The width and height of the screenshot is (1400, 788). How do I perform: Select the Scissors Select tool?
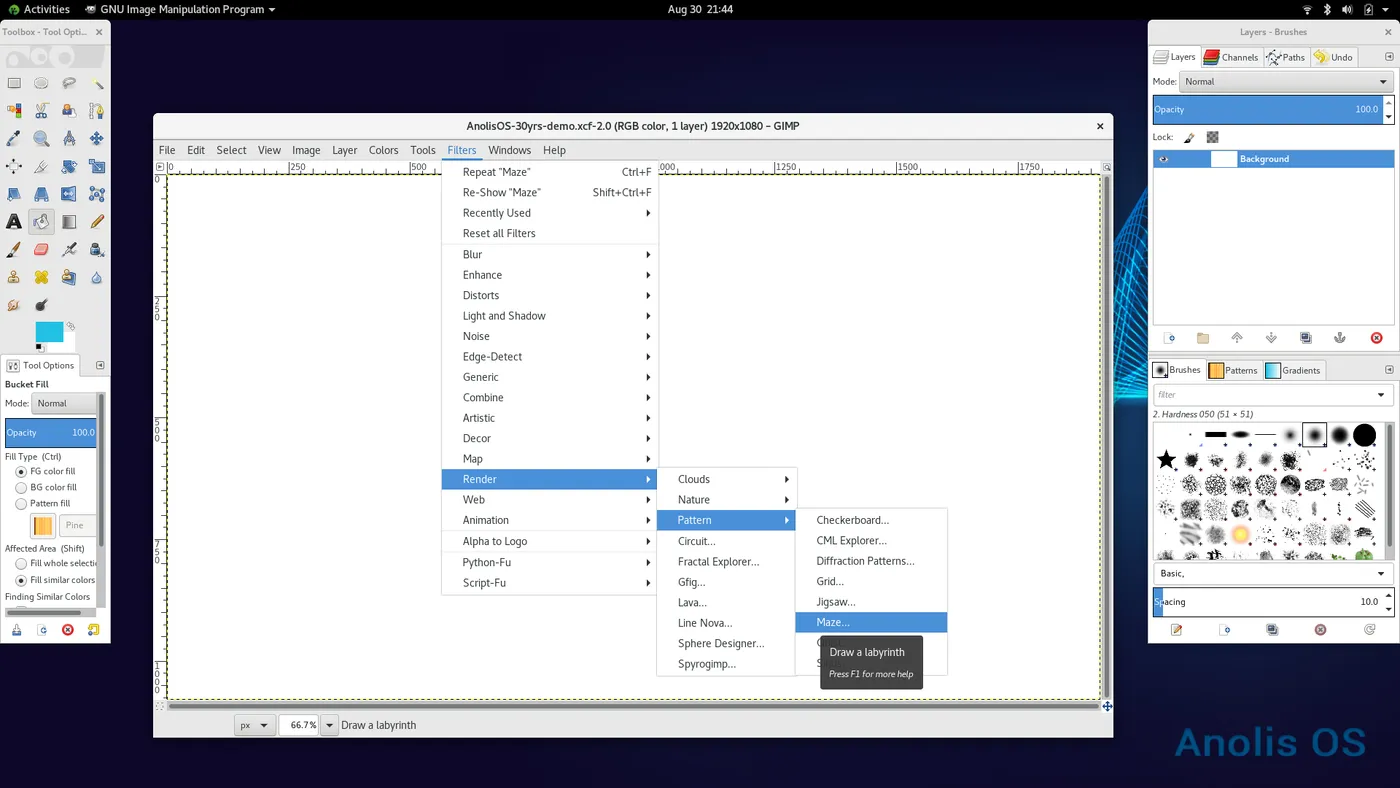click(41, 111)
